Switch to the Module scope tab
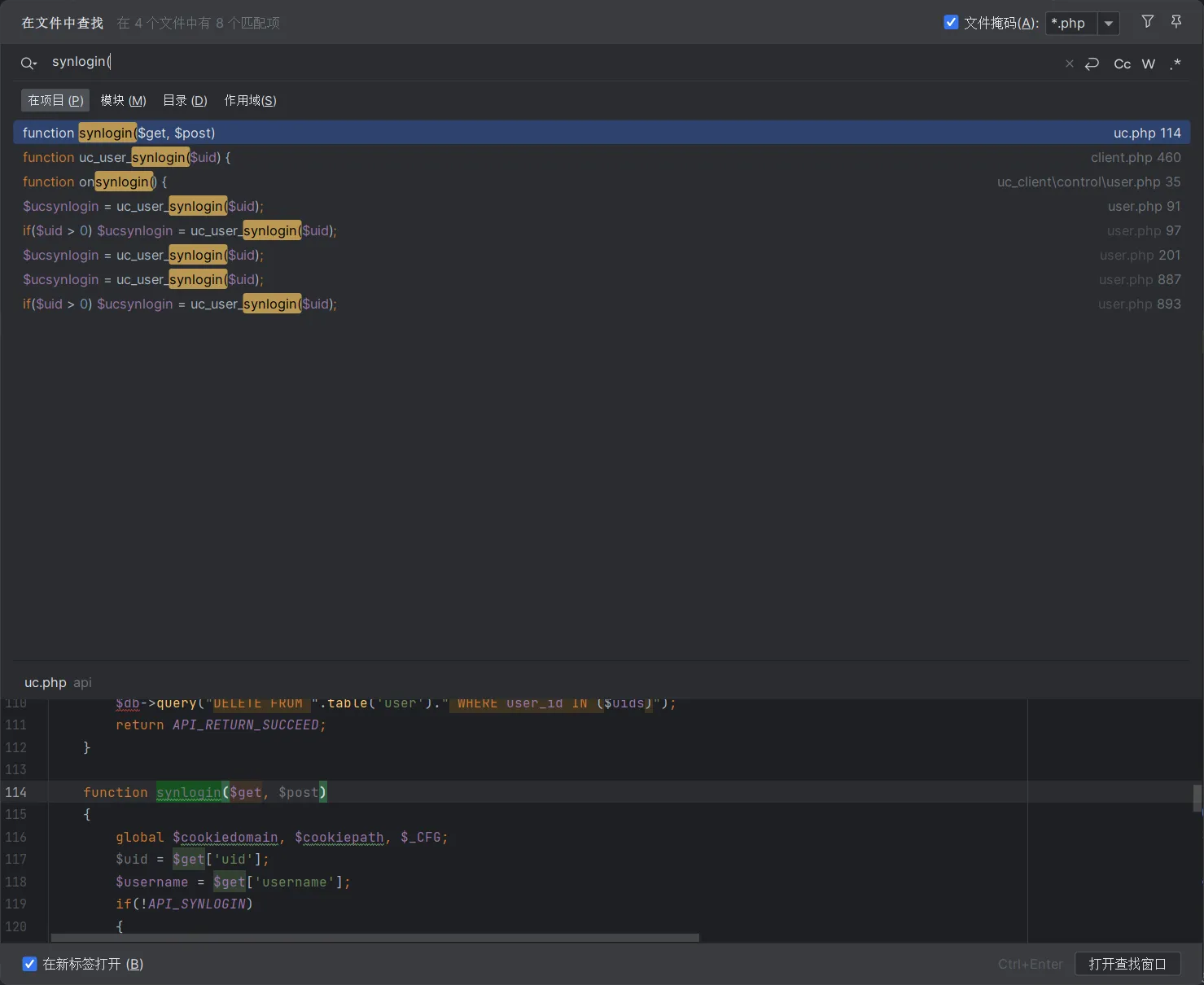 click(x=123, y=100)
